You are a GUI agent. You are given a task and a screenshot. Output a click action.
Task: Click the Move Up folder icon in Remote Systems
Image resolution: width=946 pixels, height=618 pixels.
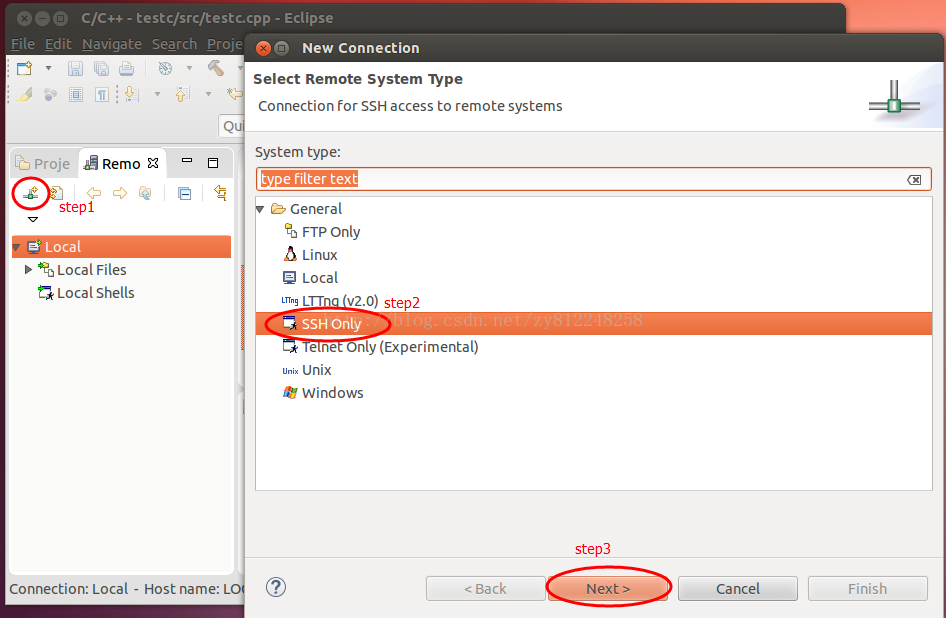pyautogui.click(x=145, y=193)
